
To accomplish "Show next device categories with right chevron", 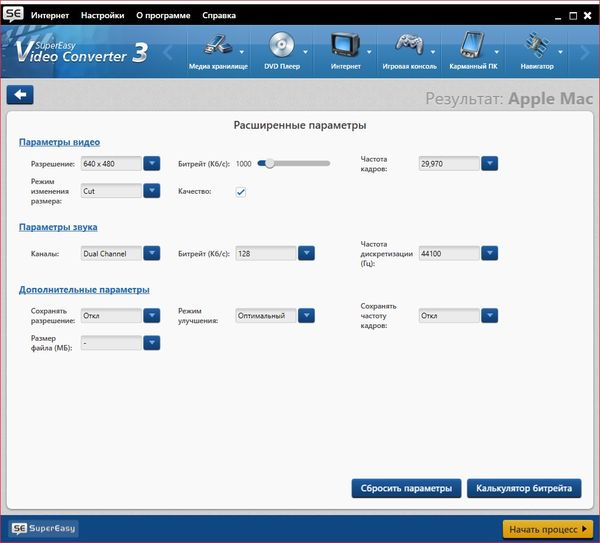I will [584, 52].
